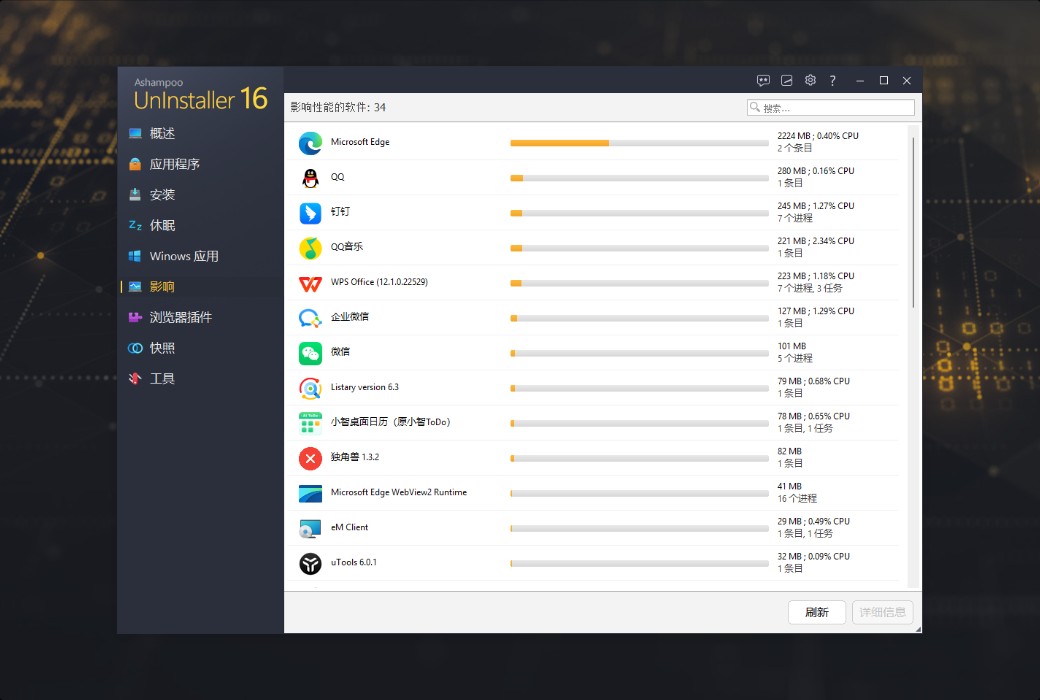Screen dimensions: 1040x700
Task: Select the 微信 green app icon
Action: click(x=310, y=354)
